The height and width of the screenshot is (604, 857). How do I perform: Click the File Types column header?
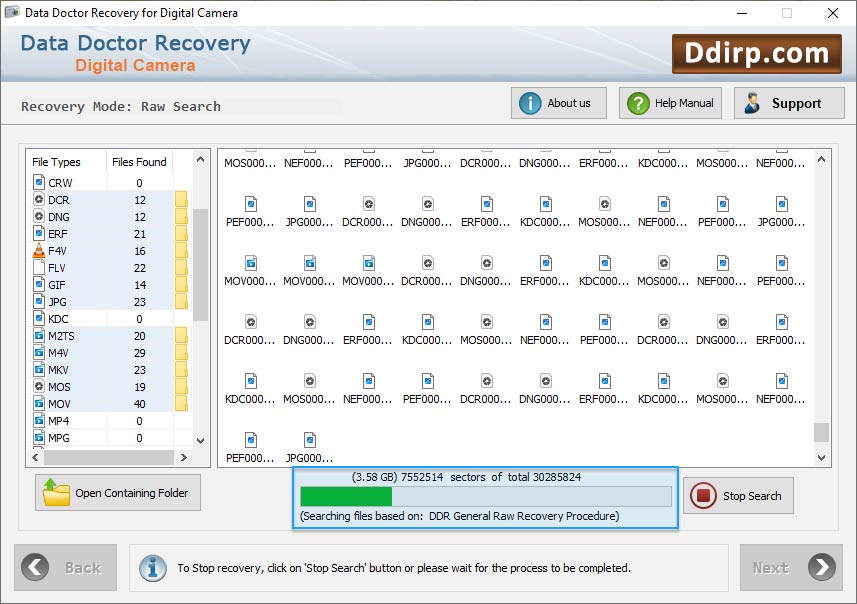pyautogui.click(x=56, y=162)
